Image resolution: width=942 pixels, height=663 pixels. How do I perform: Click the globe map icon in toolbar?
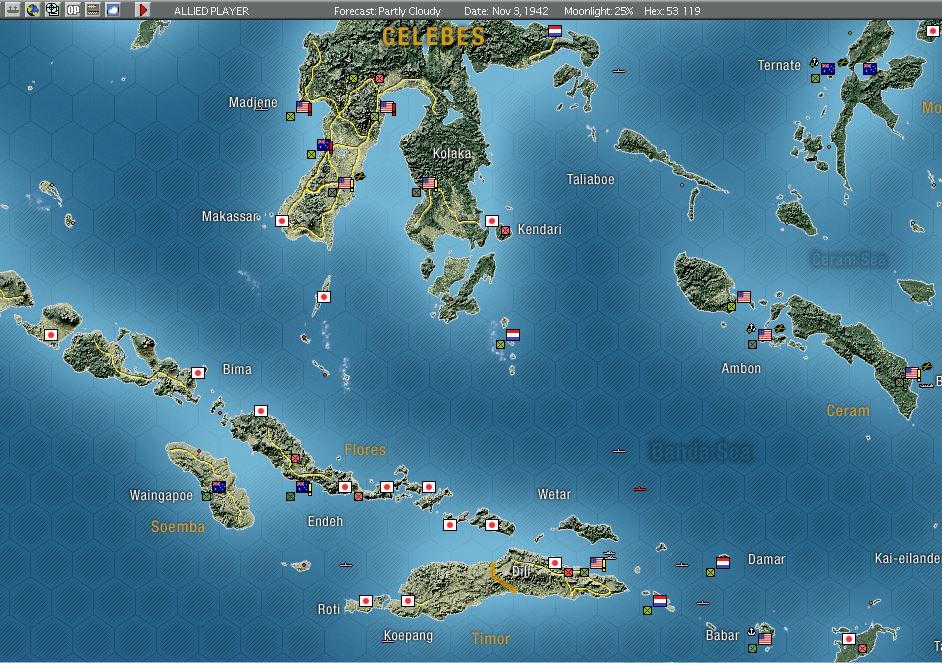point(32,10)
